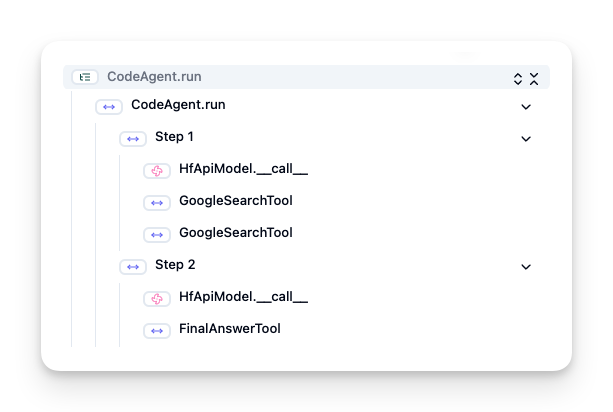Collapse the nested CodeAgent.run row using its chevron
Image resolution: width=613 pixels, height=412 pixels.
click(x=526, y=106)
